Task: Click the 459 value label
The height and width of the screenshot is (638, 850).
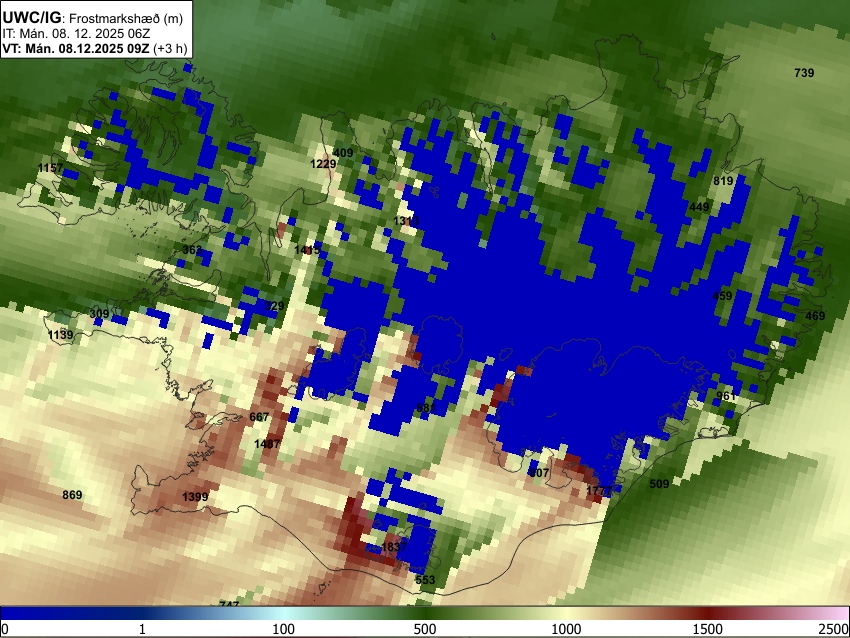Action: point(722,296)
